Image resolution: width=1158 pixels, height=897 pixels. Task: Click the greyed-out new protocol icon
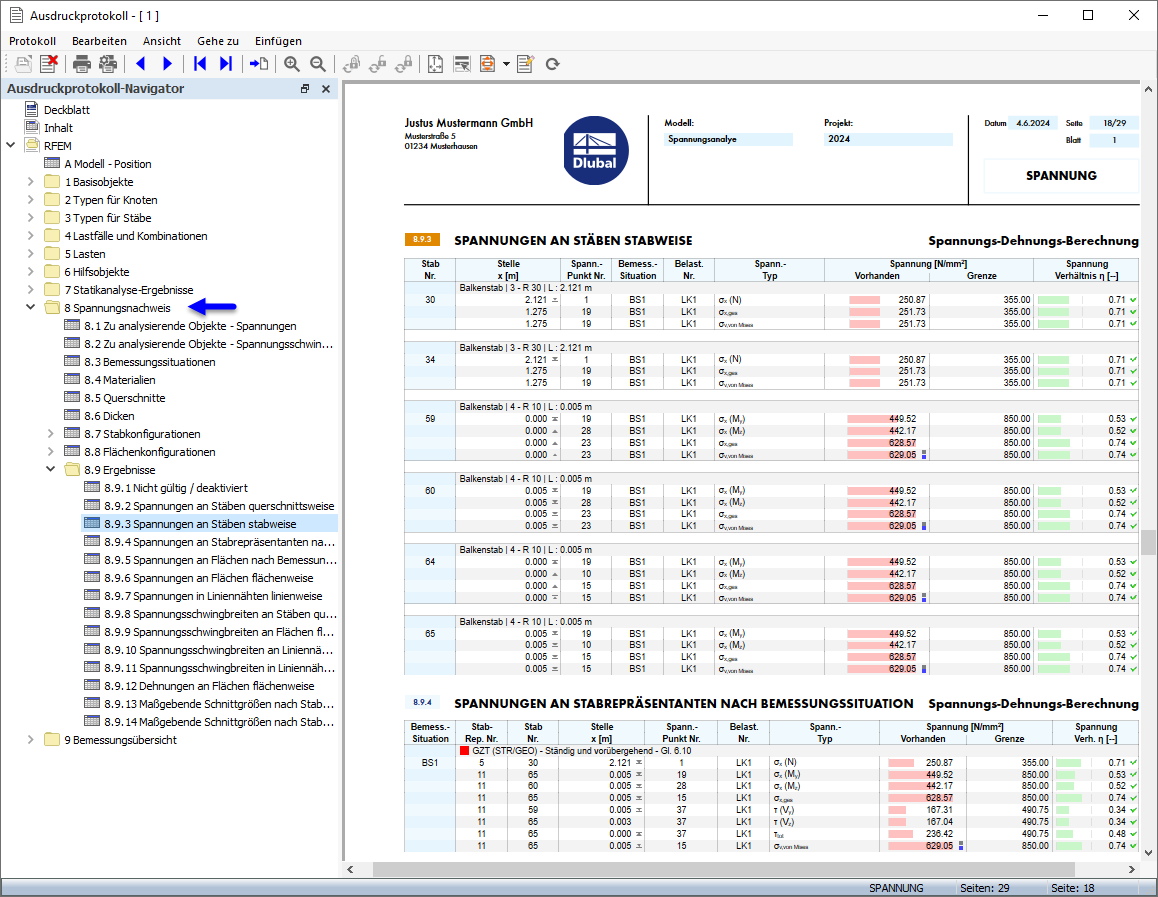click(23, 64)
